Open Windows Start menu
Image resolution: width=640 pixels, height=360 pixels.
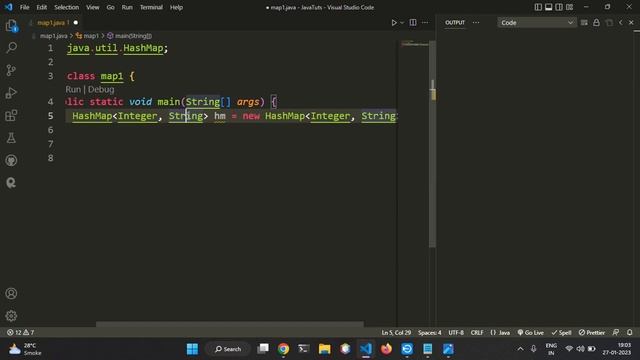192,349
